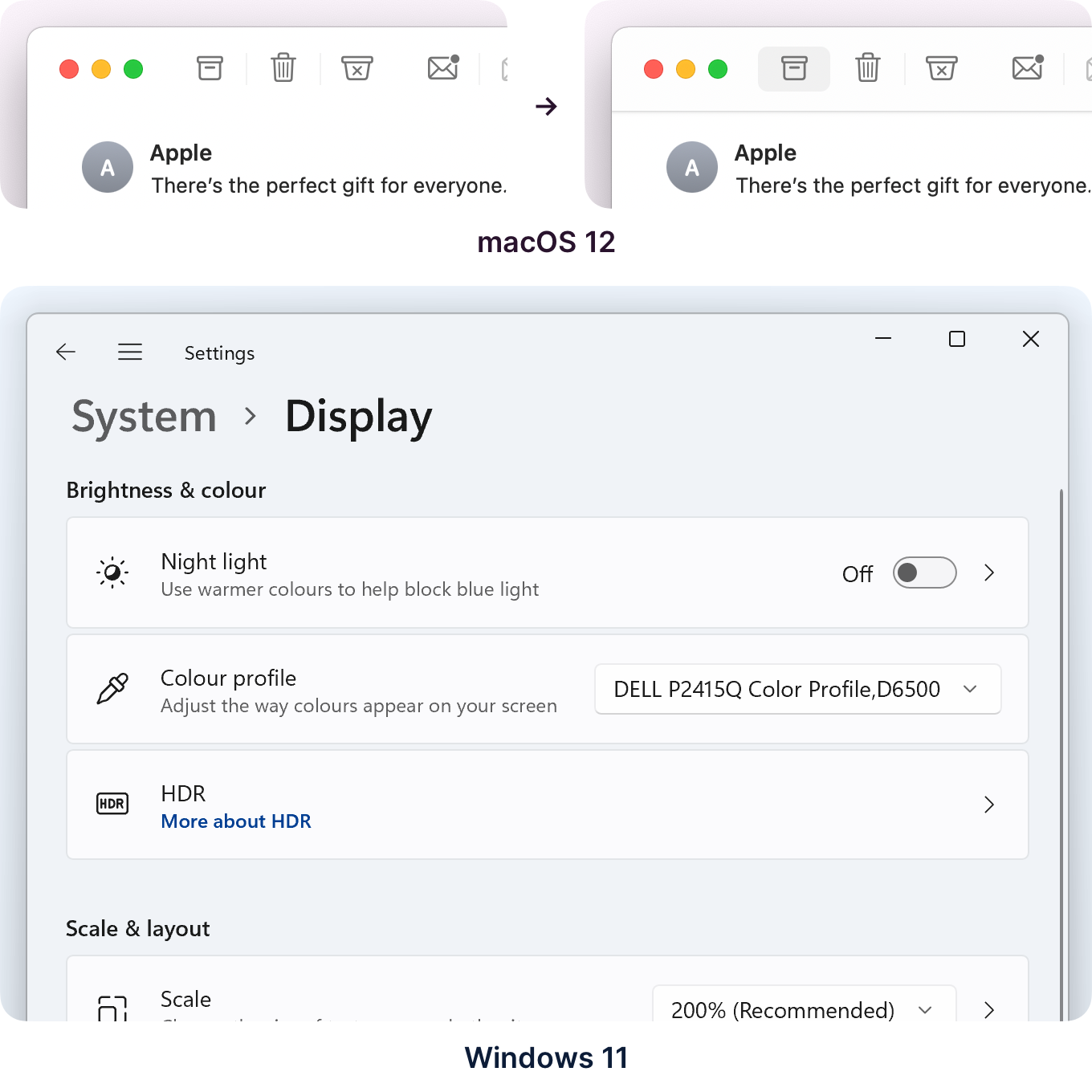Image resolution: width=1092 pixels, height=1092 pixels.
Task: Click red close light in right Mail window
Action: [x=654, y=69]
